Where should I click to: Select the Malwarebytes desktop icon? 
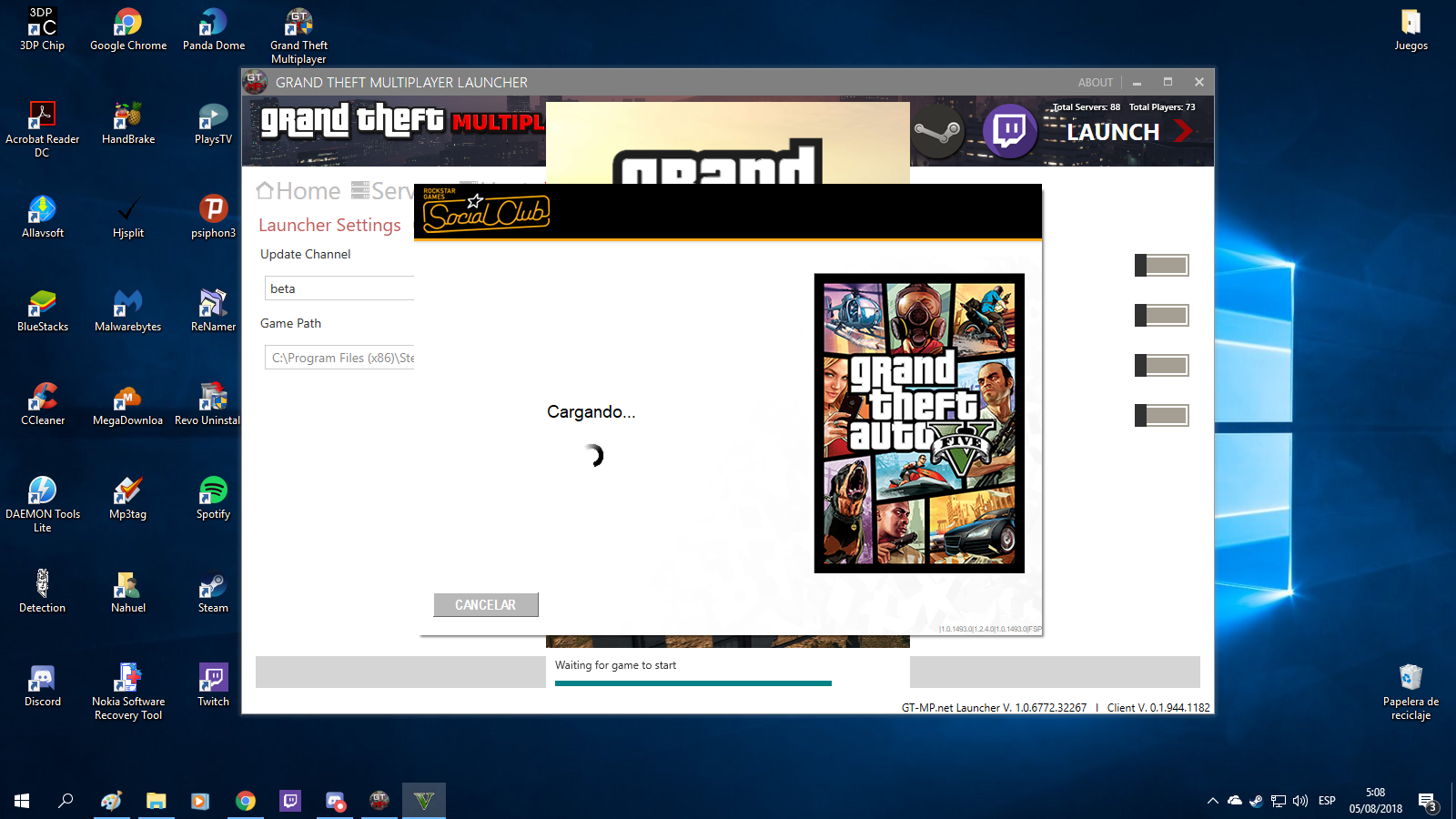tap(128, 310)
